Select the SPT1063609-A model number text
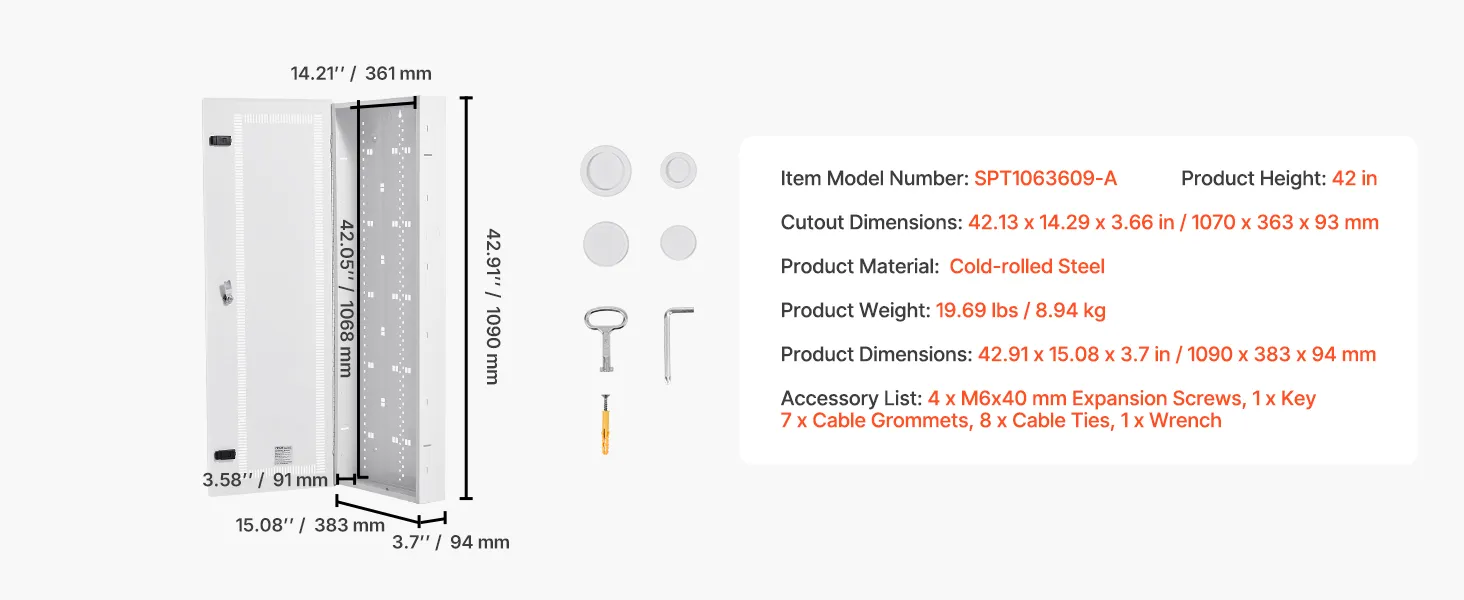 (x=1045, y=179)
